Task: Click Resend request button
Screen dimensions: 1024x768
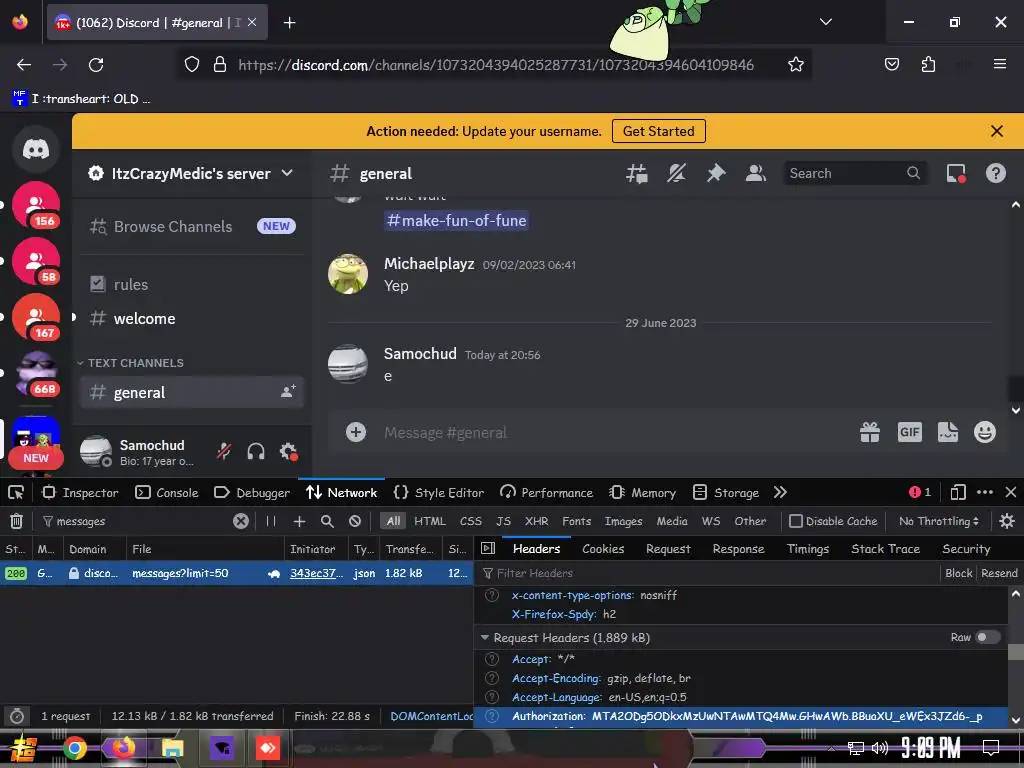Action: (999, 573)
